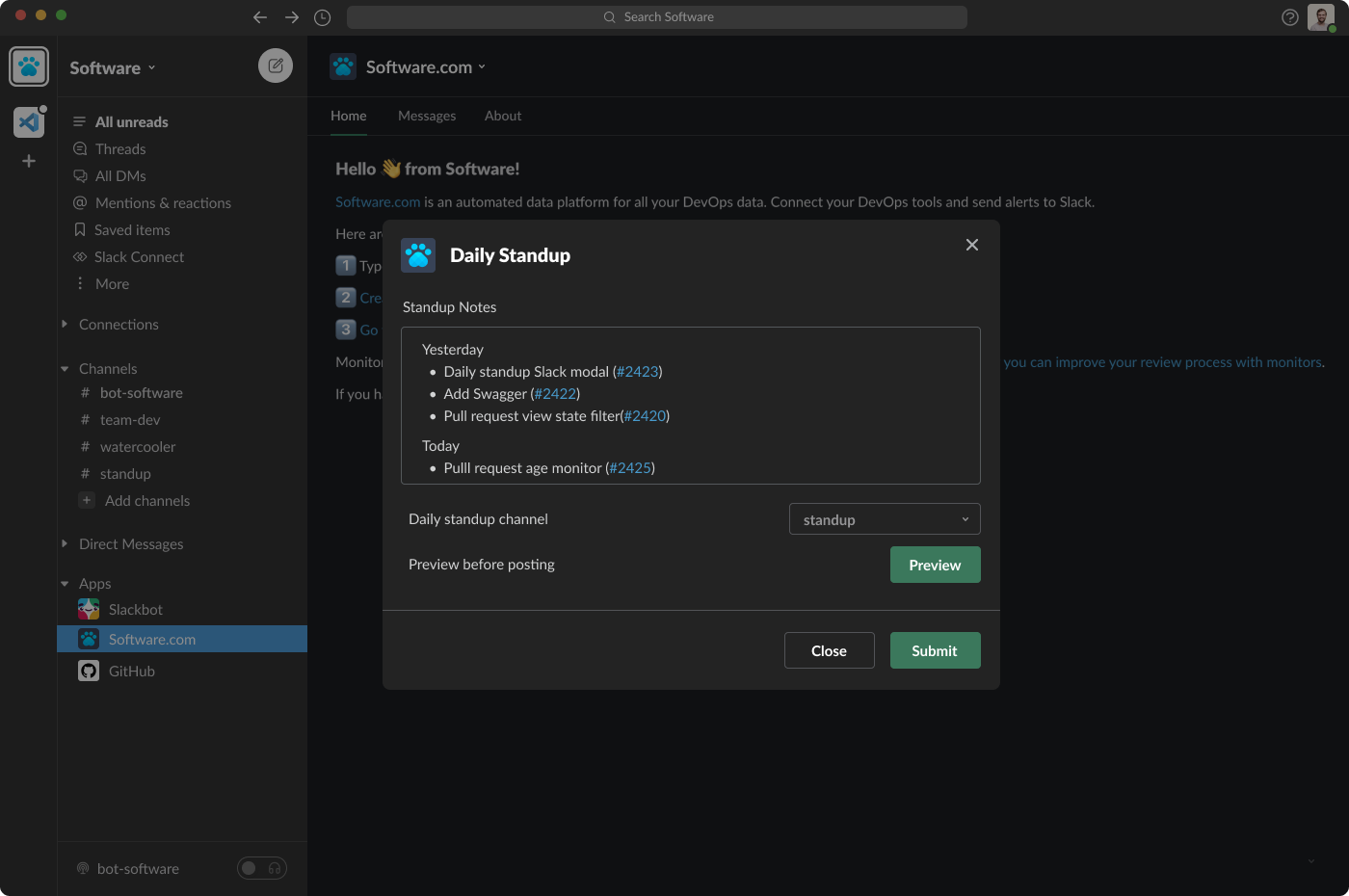Viewport: 1349px width, 896px height.
Task: Open pull request link #2423
Action: pos(638,372)
